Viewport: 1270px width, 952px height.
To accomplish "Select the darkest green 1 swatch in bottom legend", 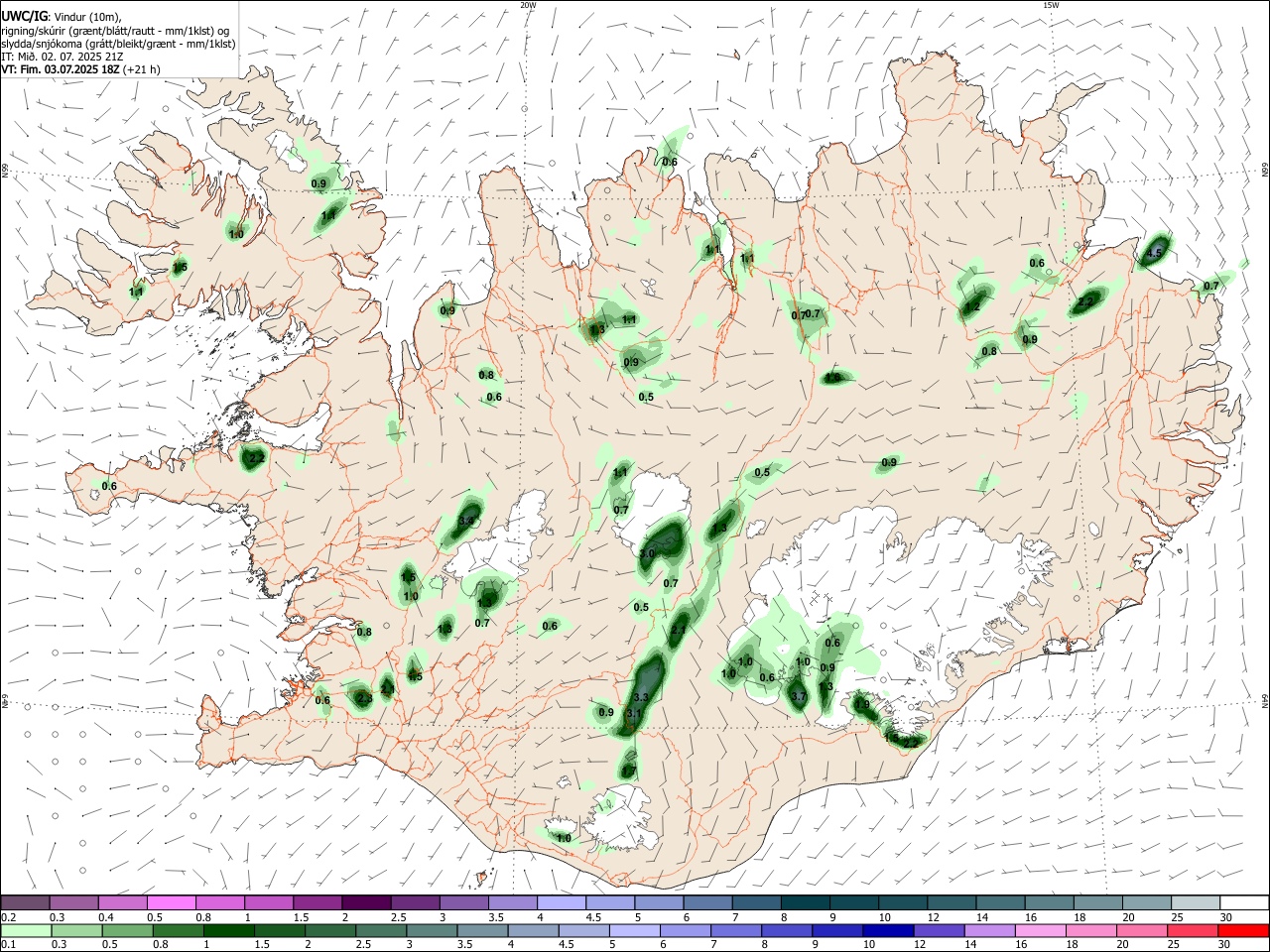I will pyautogui.click(x=228, y=930).
